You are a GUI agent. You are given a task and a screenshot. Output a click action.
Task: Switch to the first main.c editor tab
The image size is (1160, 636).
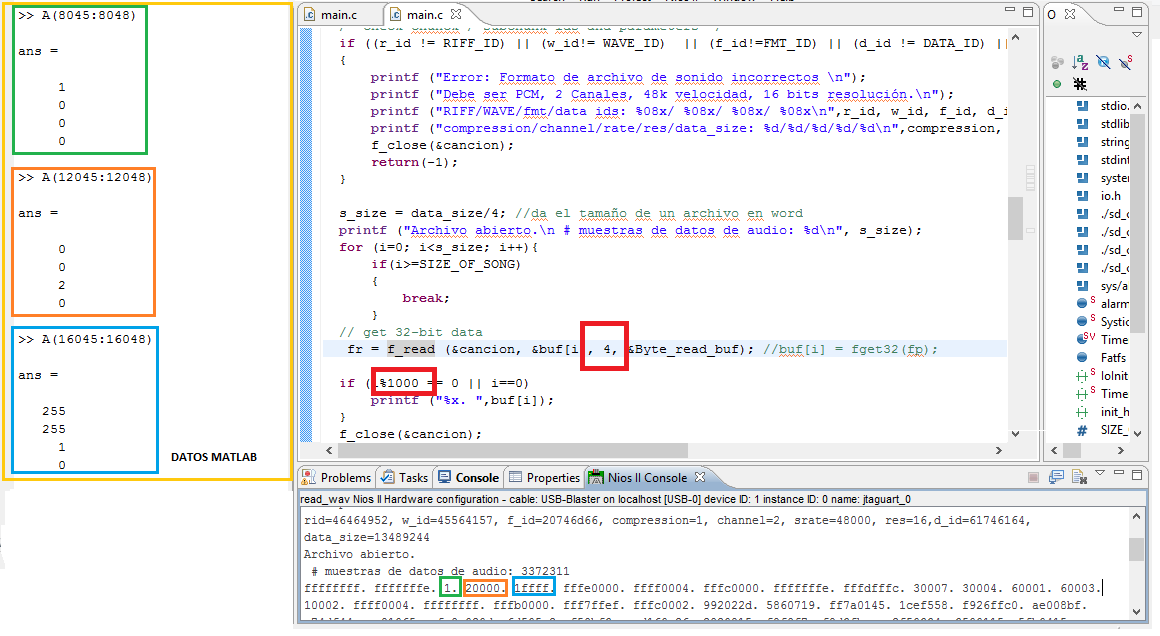click(x=339, y=15)
